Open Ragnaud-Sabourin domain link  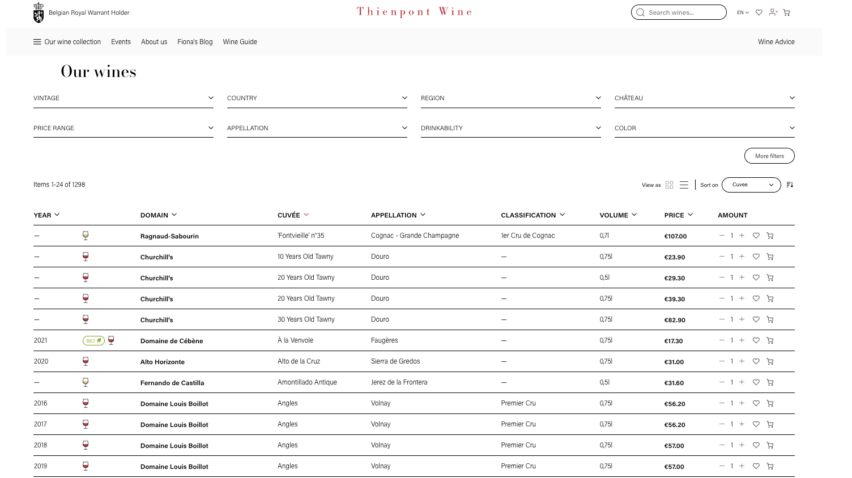[170, 236]
